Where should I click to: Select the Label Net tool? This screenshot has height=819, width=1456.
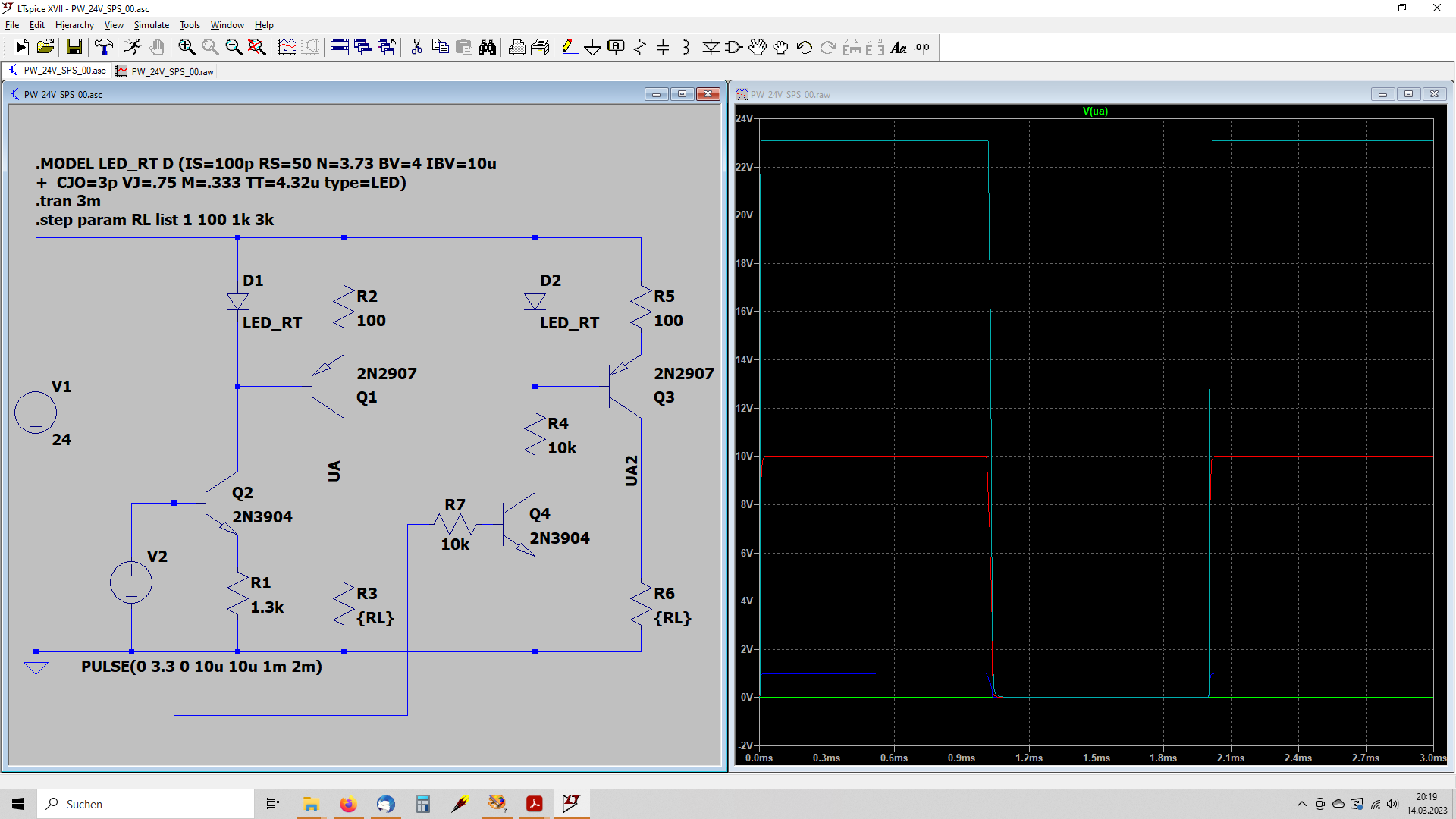click(x=617, y=47)
